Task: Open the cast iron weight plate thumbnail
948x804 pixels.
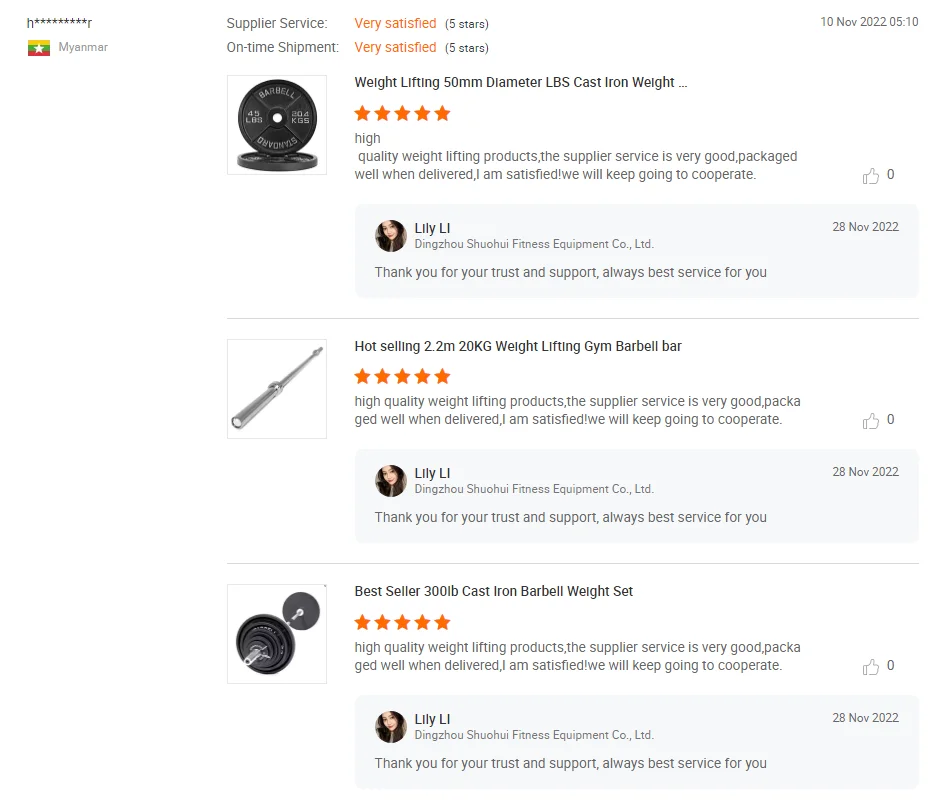Action: (x=277, y=125)
